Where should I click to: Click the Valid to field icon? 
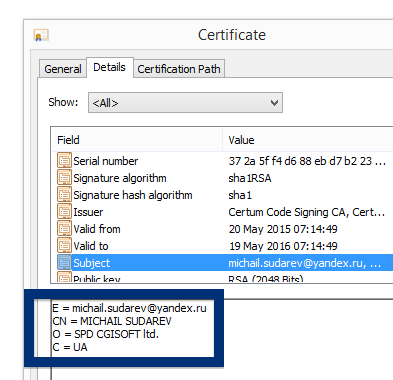point(64,245)
